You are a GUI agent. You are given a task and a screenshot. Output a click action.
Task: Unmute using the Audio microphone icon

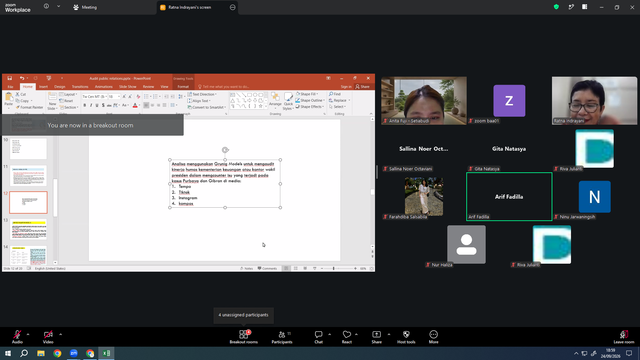(17, 337)
